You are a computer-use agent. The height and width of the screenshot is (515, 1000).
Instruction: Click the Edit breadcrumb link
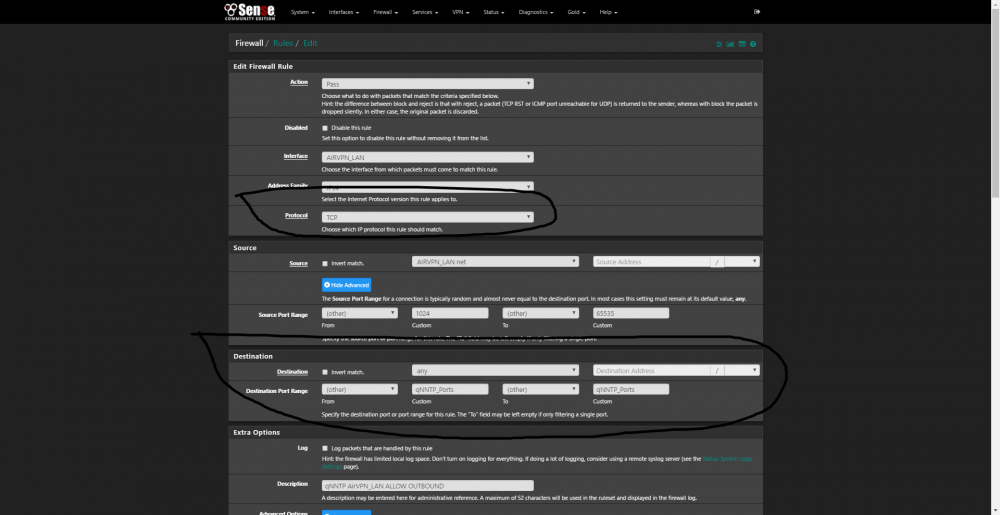coord(310,43)
